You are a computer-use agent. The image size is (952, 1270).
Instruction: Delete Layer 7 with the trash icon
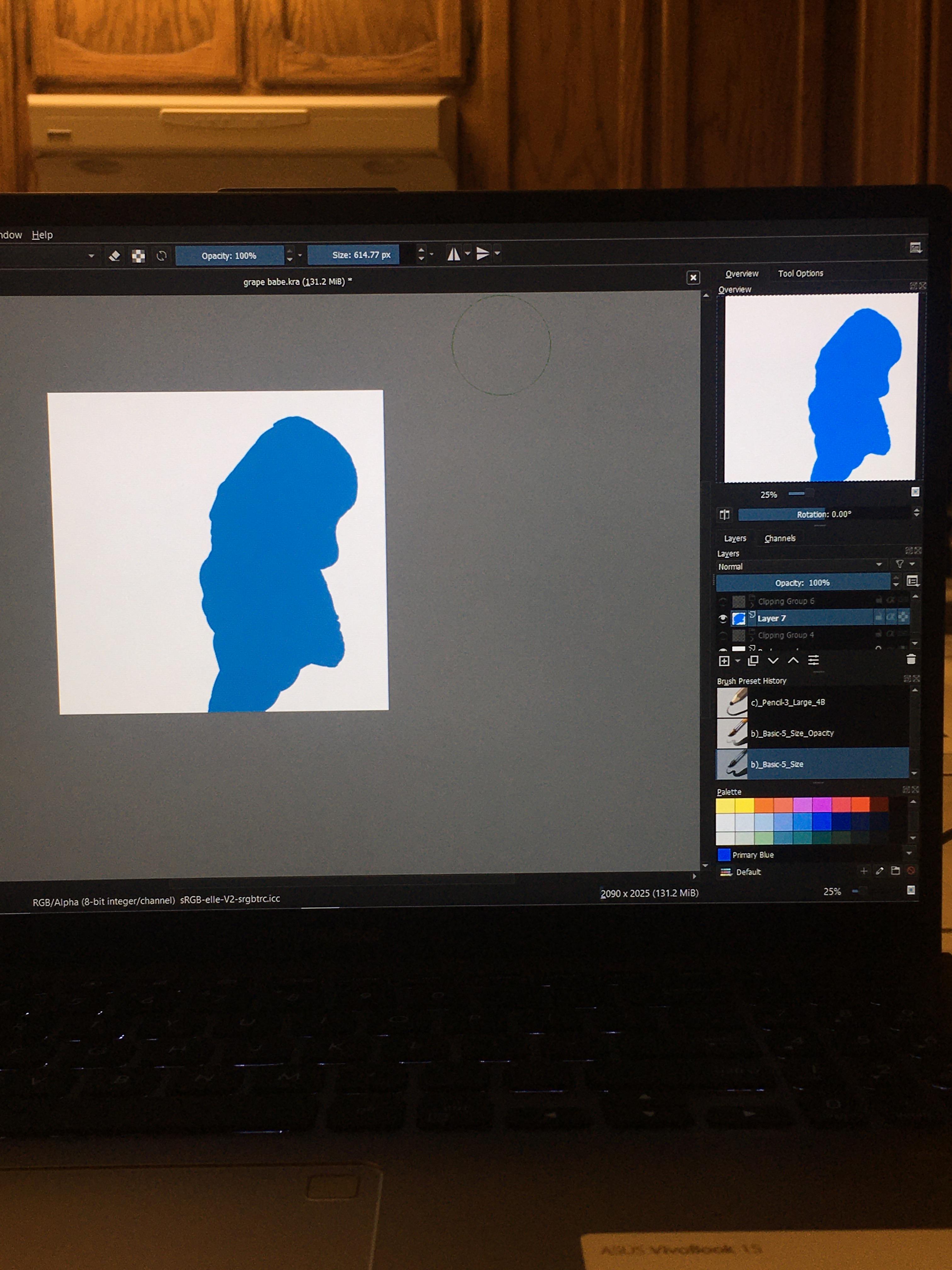pos(911,660)
